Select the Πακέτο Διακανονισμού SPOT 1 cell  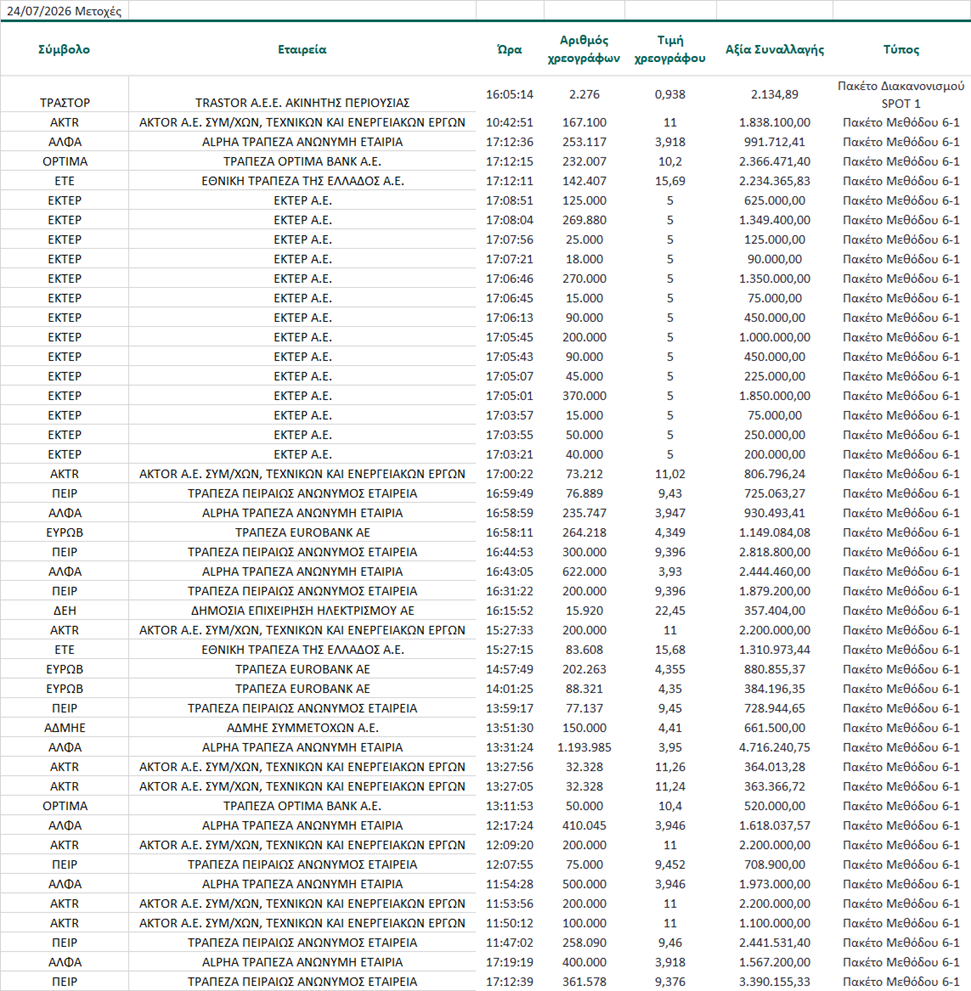901,94
